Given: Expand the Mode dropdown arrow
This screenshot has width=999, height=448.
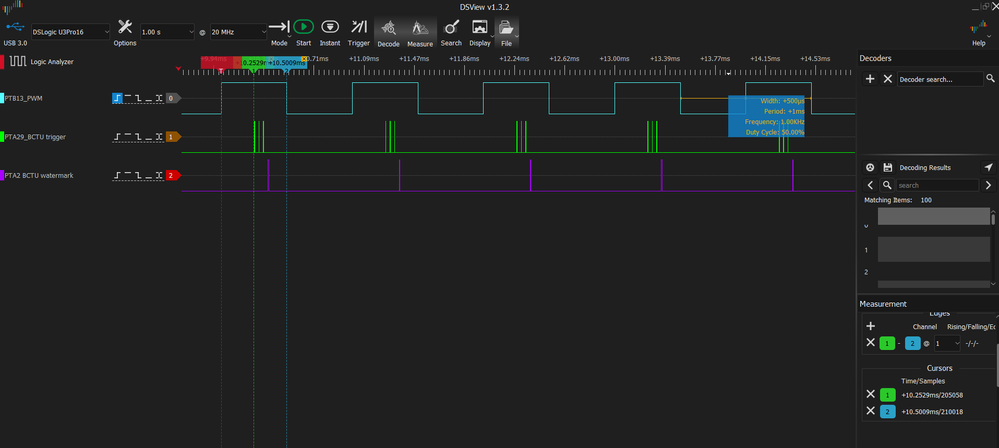Looking at the screenshot, I should pyautogui.click(x=290, y=37).
